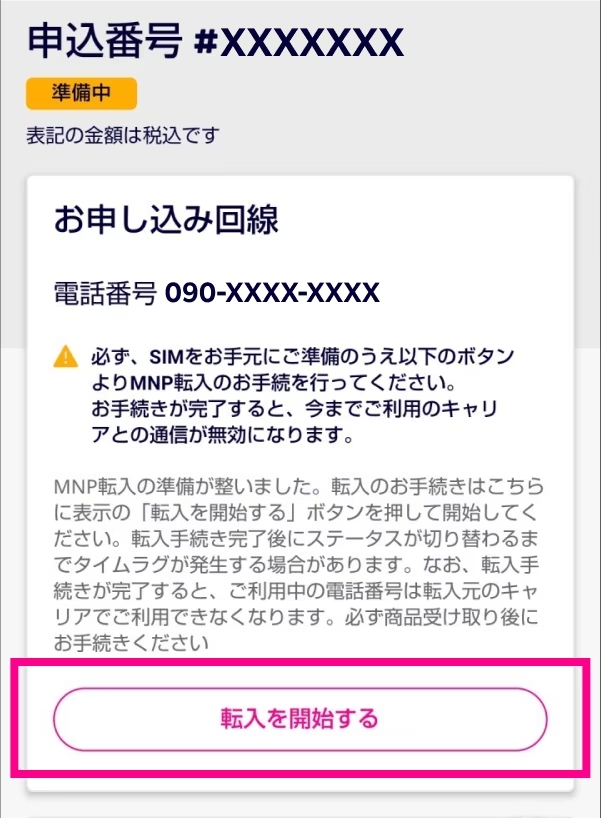Select the orange 準備中 status badge
The height and width of the screenshot is (818, 601).
point(81,93)
